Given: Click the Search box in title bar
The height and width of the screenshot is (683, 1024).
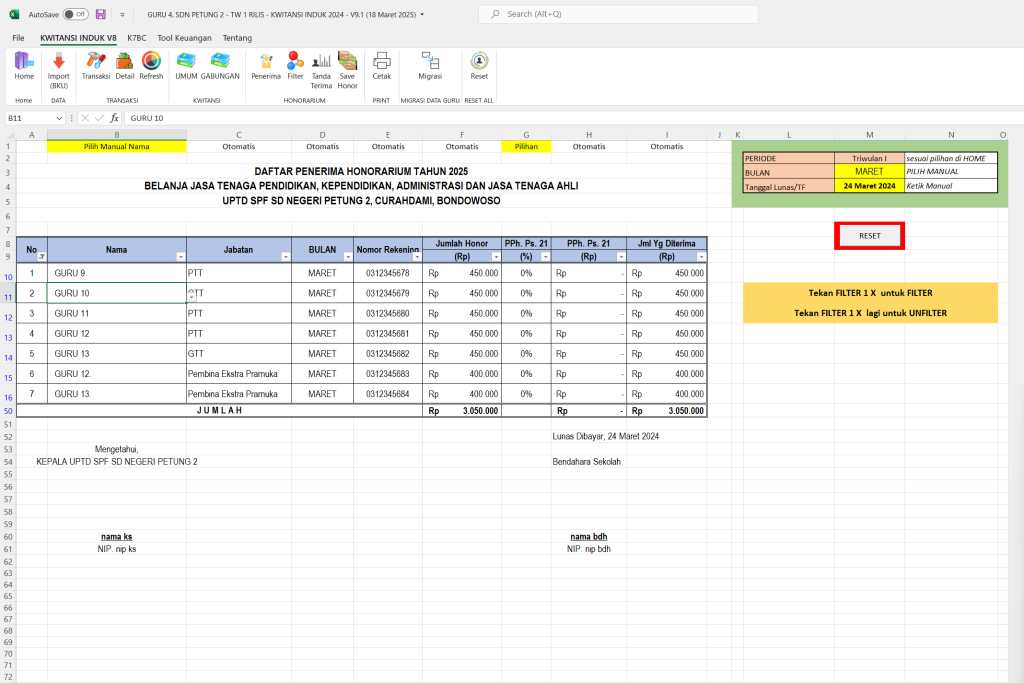Looking at the screenshot, I should 618,14.
